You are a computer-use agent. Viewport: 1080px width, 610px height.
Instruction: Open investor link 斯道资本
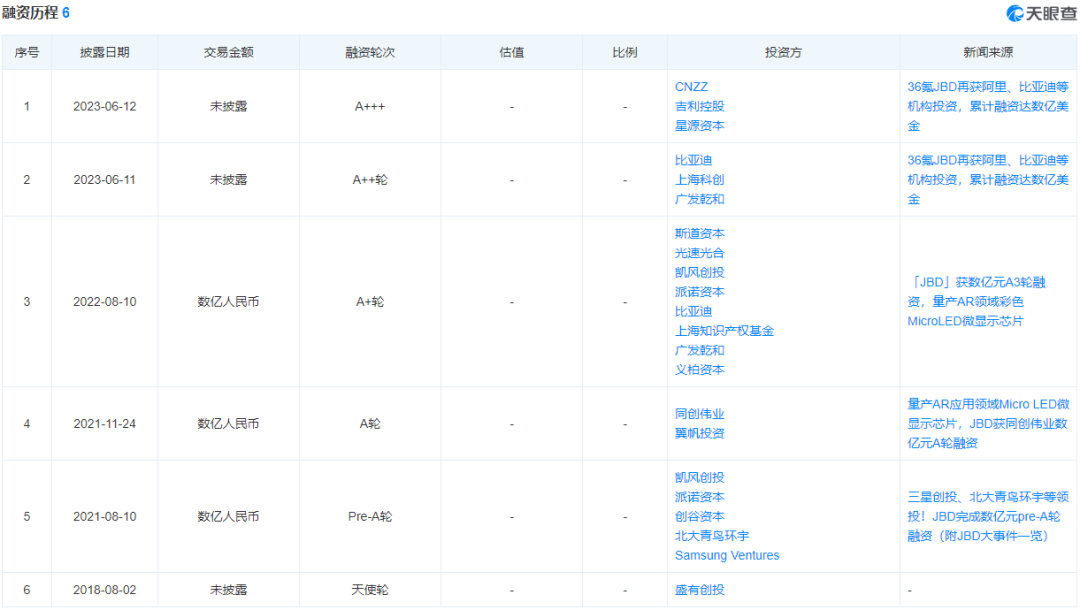pyautogui.click(x=699, y=233)
